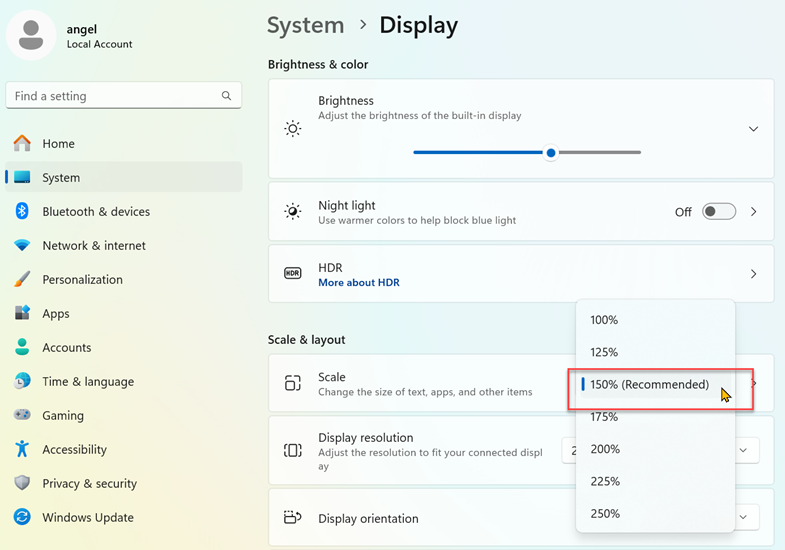Click the Brightness slider thumb

pyautogui.click(x=551, y=153)
